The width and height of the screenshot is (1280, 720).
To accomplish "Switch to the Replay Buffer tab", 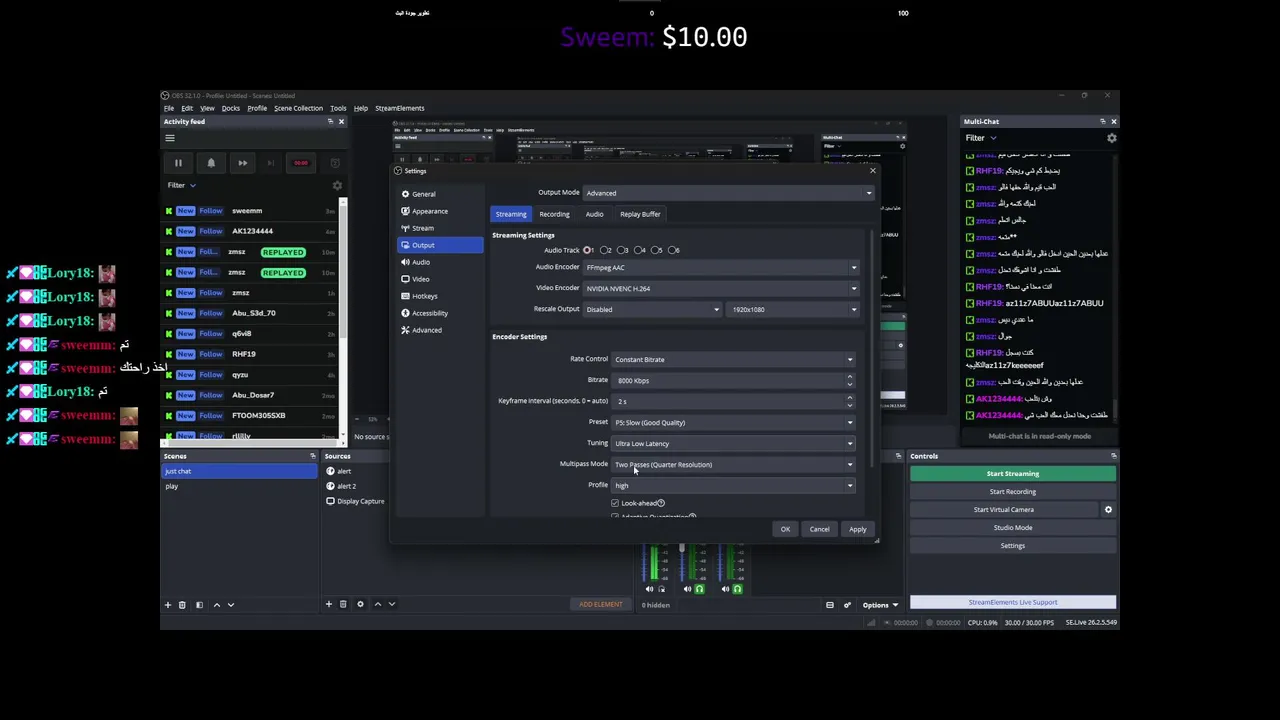I will pos(640,214).
